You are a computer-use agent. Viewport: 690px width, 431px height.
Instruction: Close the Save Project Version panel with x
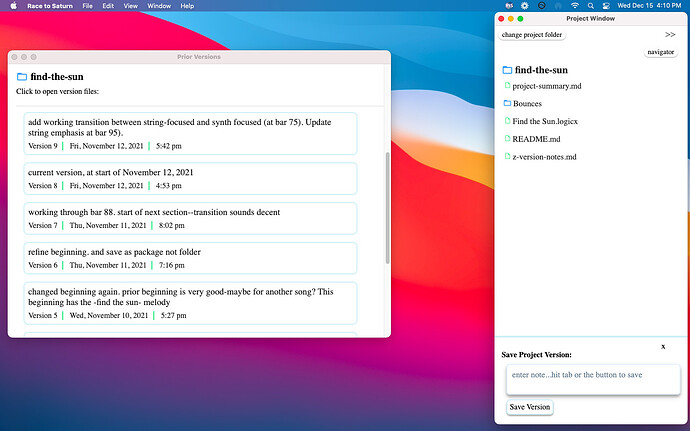[663, 347]
